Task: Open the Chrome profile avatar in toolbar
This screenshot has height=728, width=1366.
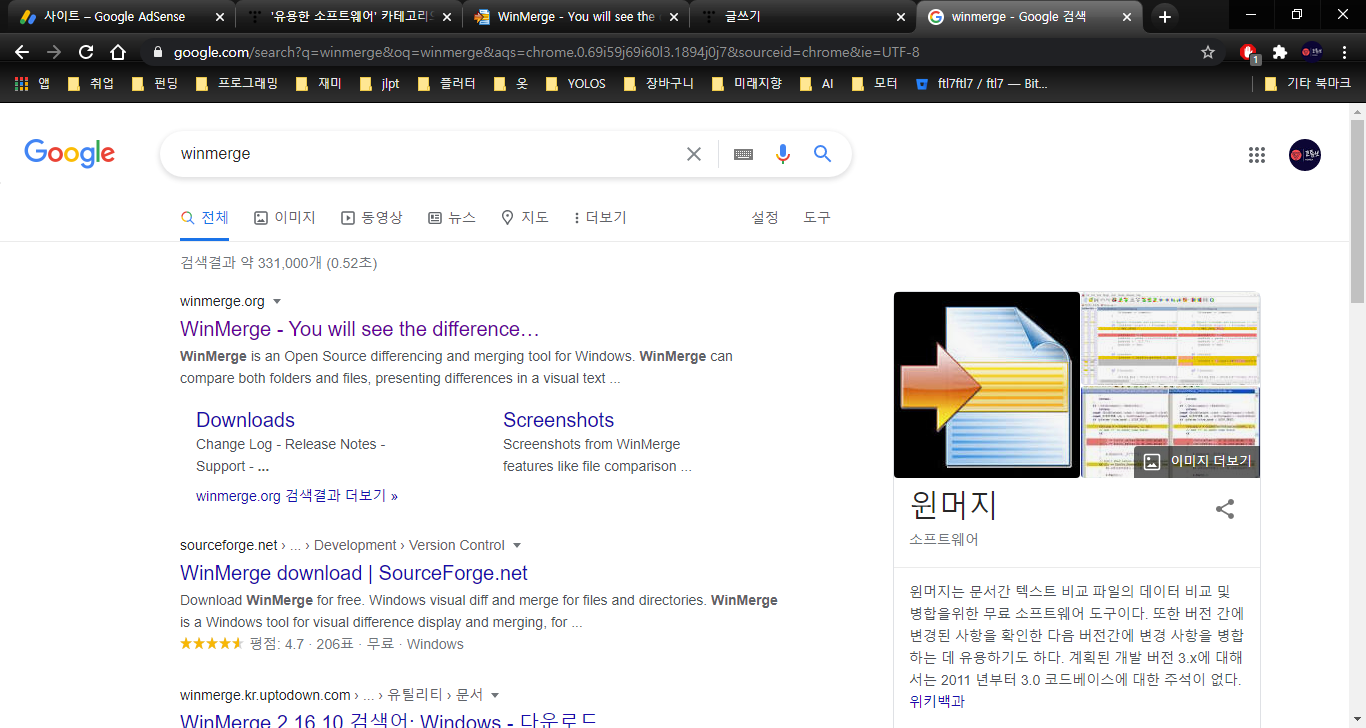Action: pyautogui.click(x=1311, y=52)
